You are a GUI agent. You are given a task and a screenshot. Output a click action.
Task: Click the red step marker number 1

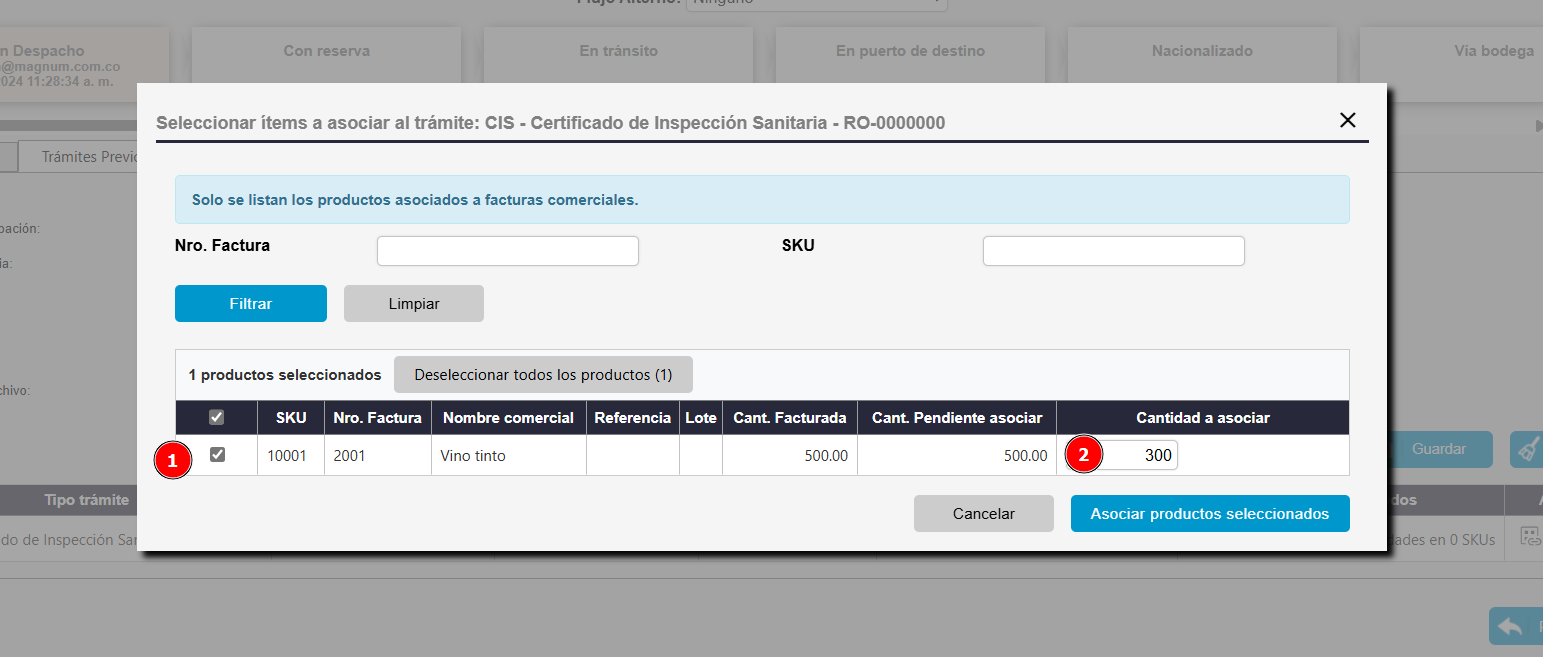(x=172, y=461)
